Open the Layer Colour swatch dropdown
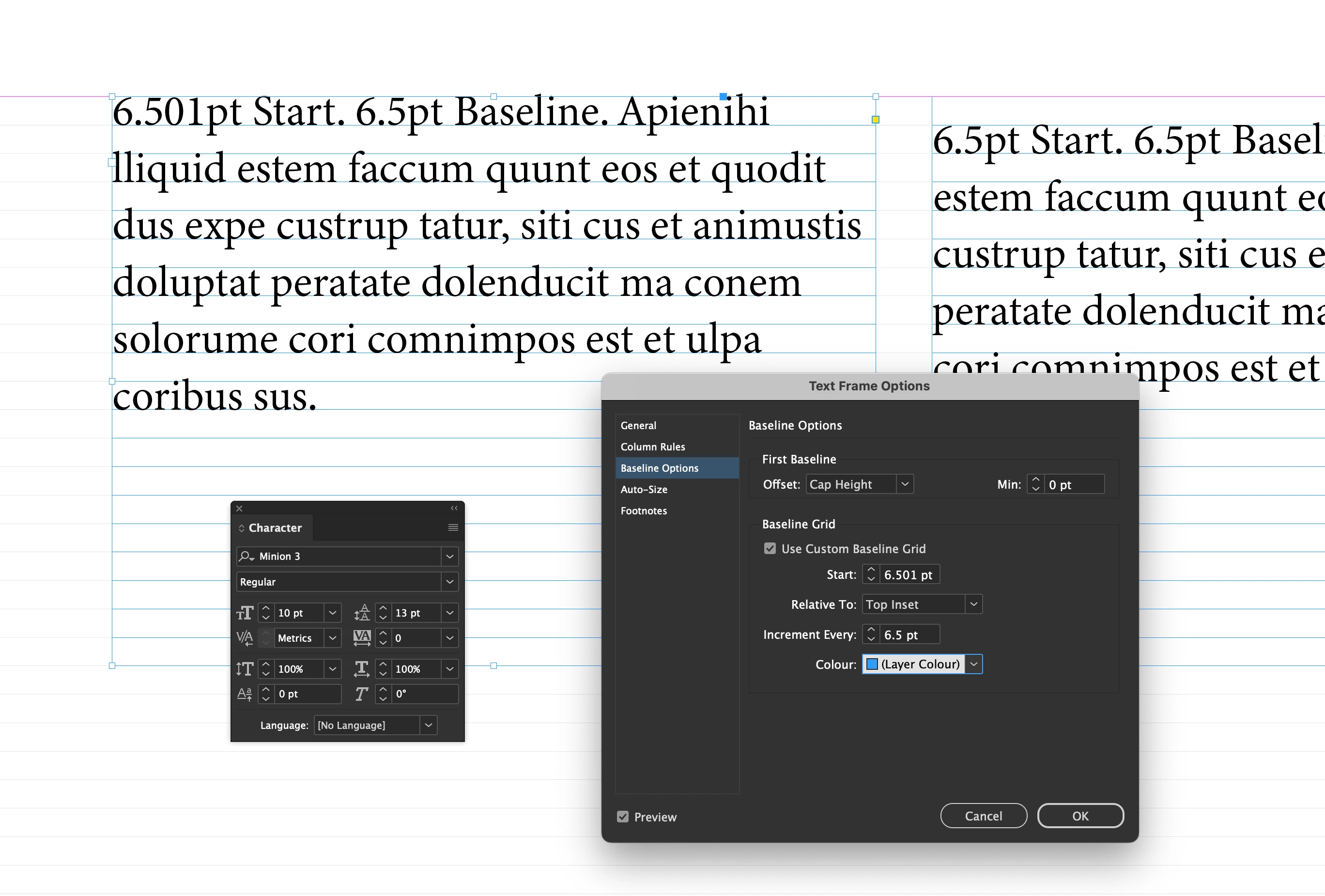 973,664
